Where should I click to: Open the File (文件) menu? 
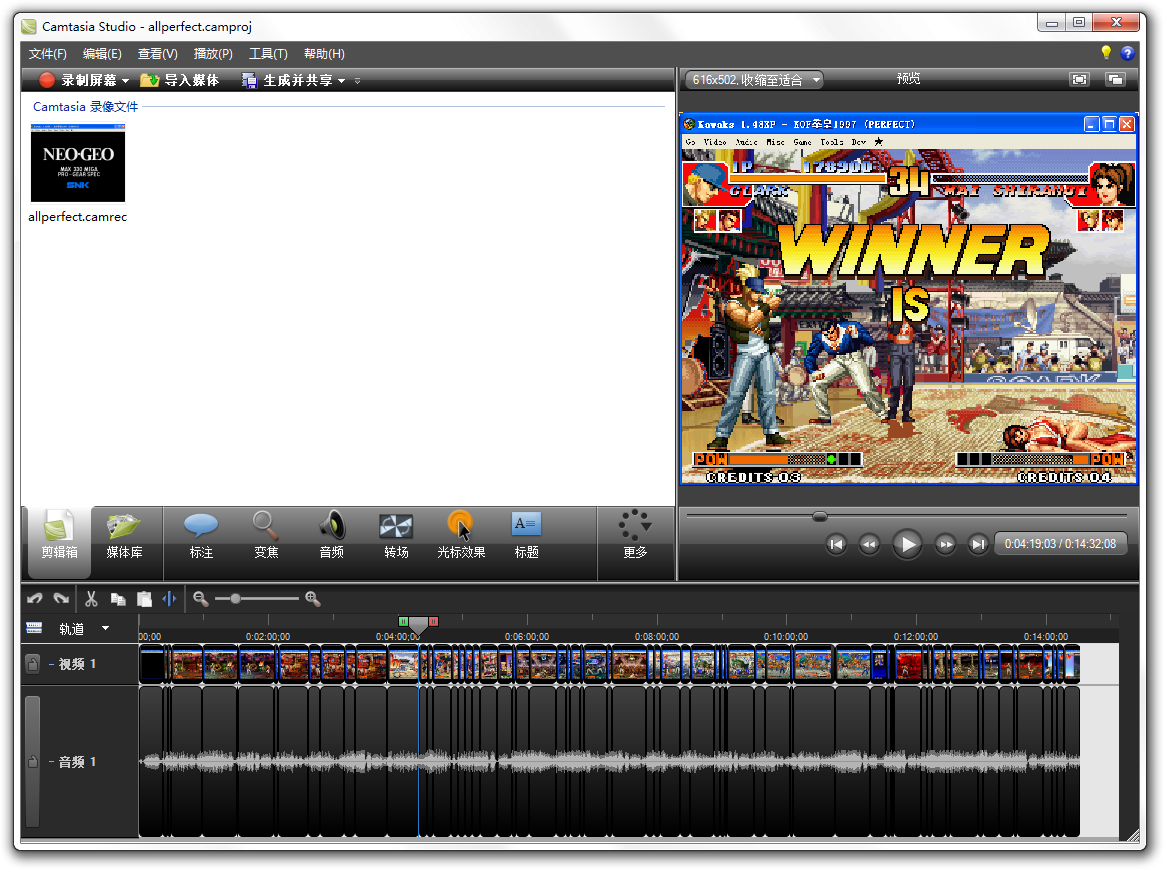point(48,53)
